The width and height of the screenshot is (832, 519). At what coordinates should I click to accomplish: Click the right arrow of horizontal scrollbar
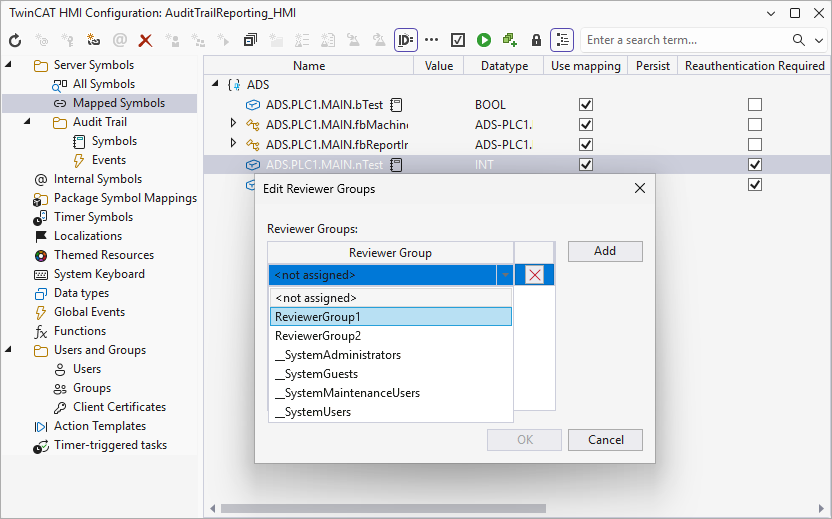[x=822, y=508]
